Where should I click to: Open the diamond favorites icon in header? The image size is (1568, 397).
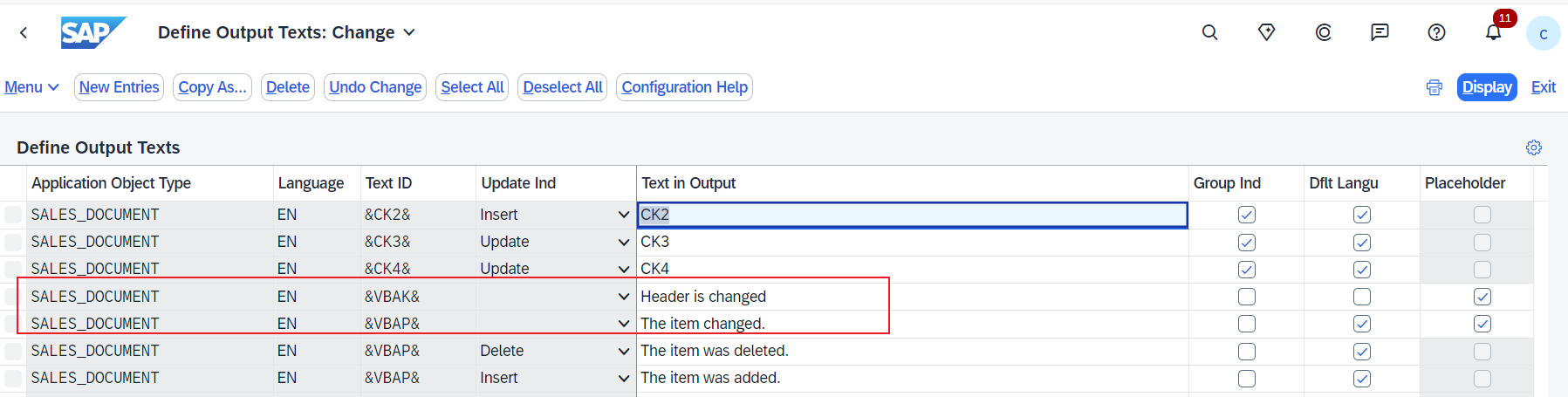tap(1266, 32)
